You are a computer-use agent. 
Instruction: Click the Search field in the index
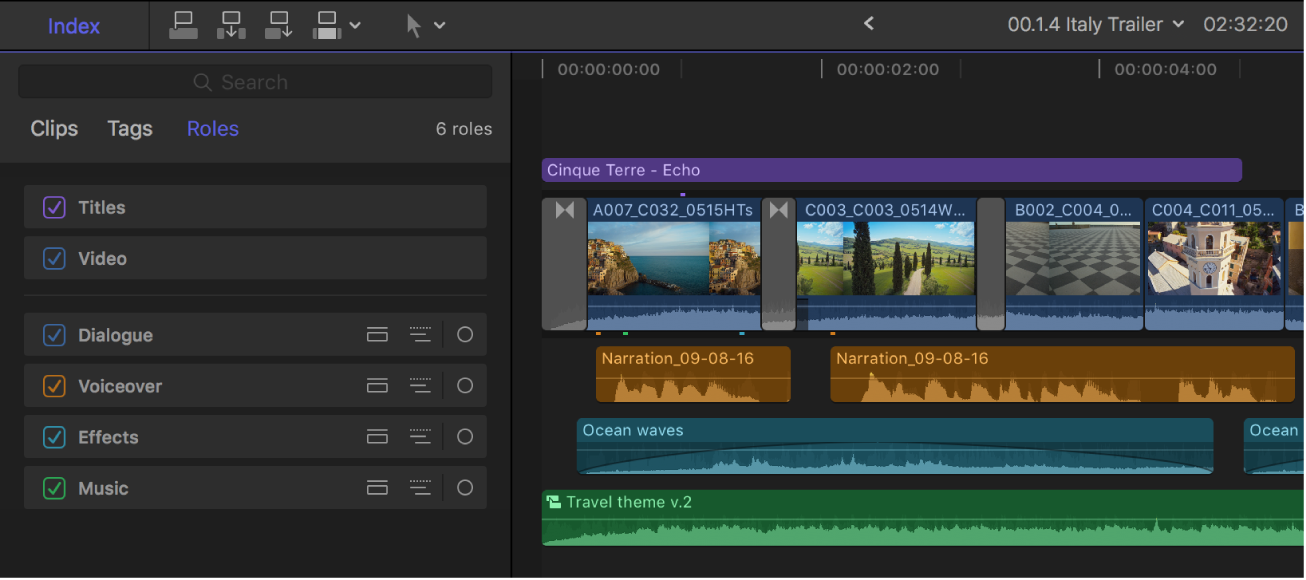point(255,81)
